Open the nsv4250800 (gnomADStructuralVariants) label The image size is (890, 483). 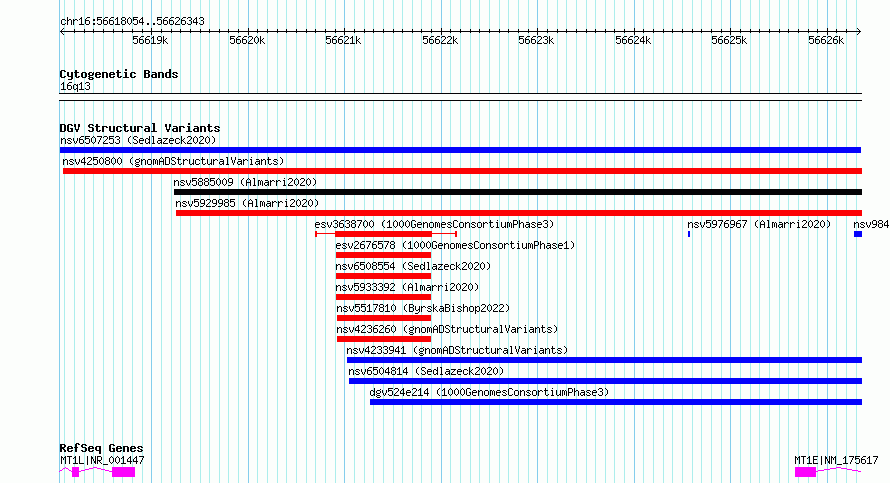click(x=173, y=161)
